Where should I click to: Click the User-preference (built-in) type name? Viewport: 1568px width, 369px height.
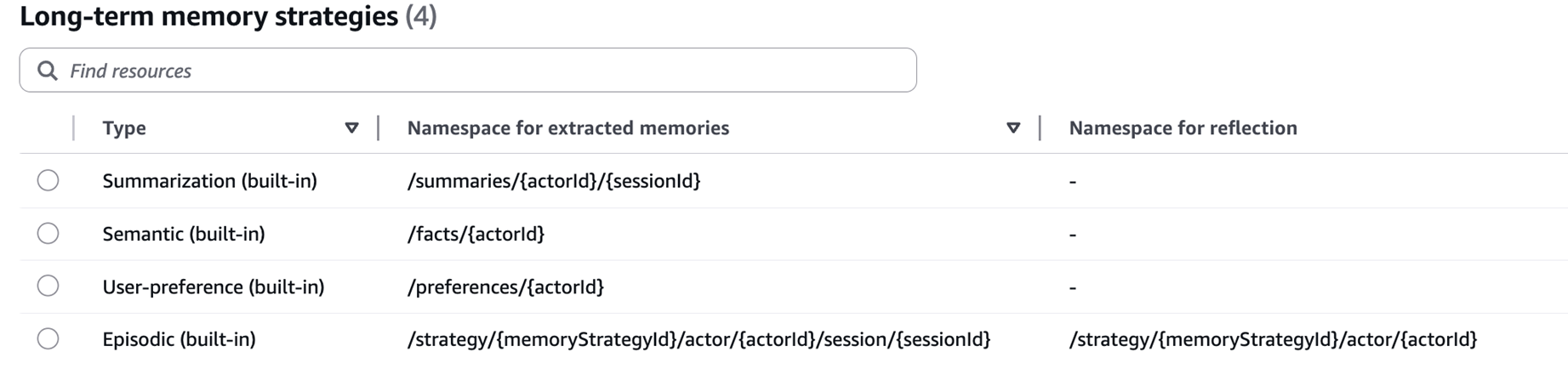pos(213,287)
